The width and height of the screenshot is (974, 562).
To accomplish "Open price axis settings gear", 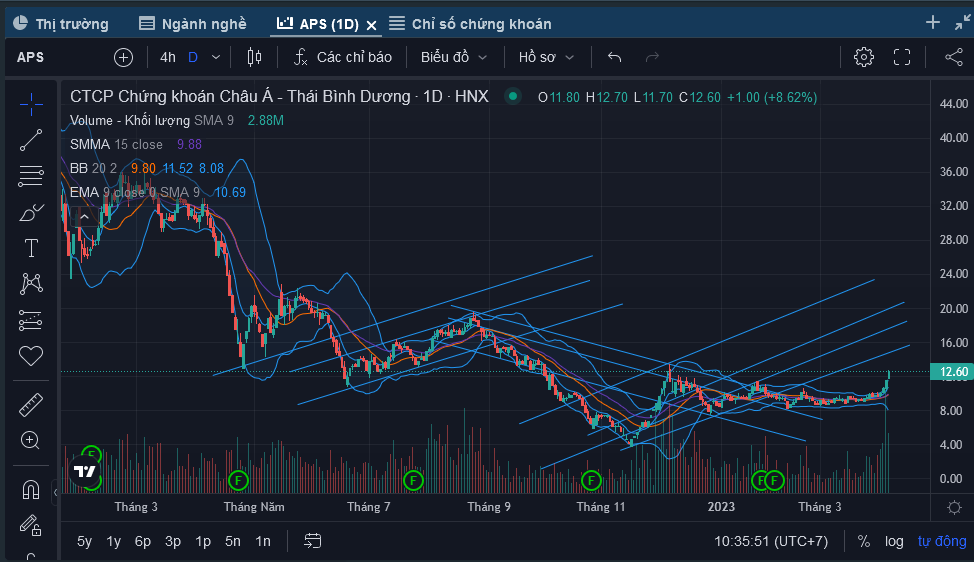I will coord(954,508).
